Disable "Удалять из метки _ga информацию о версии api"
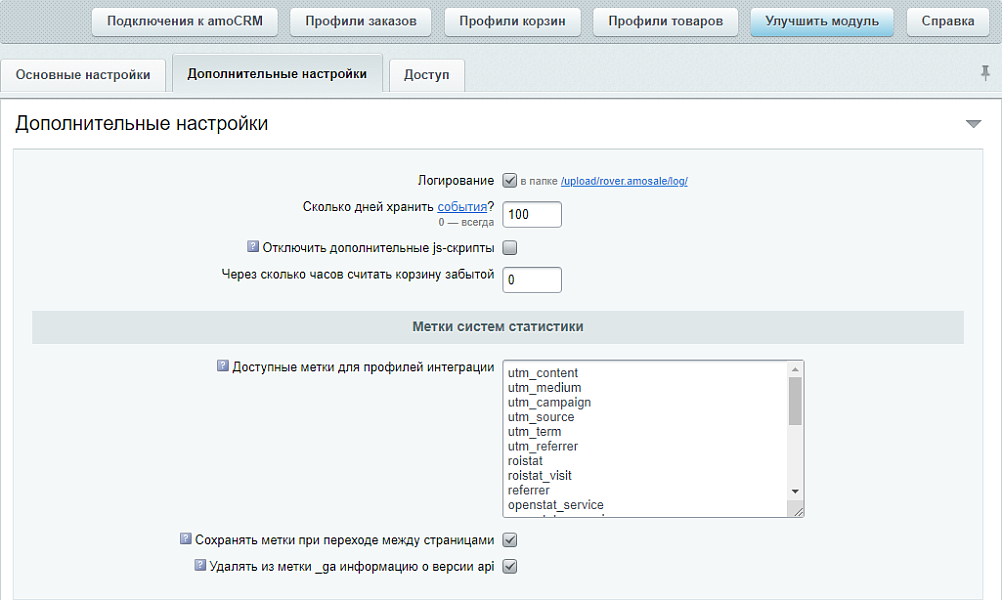 pos(509,566)
